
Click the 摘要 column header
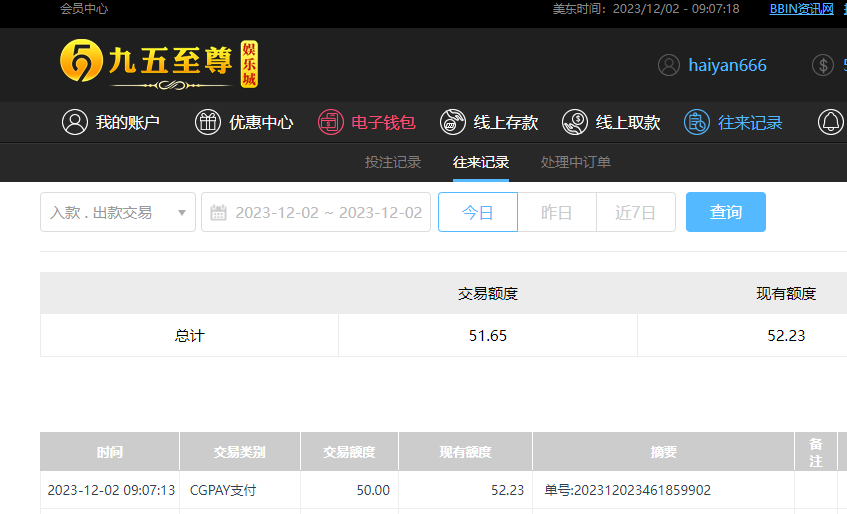[663, 451]
